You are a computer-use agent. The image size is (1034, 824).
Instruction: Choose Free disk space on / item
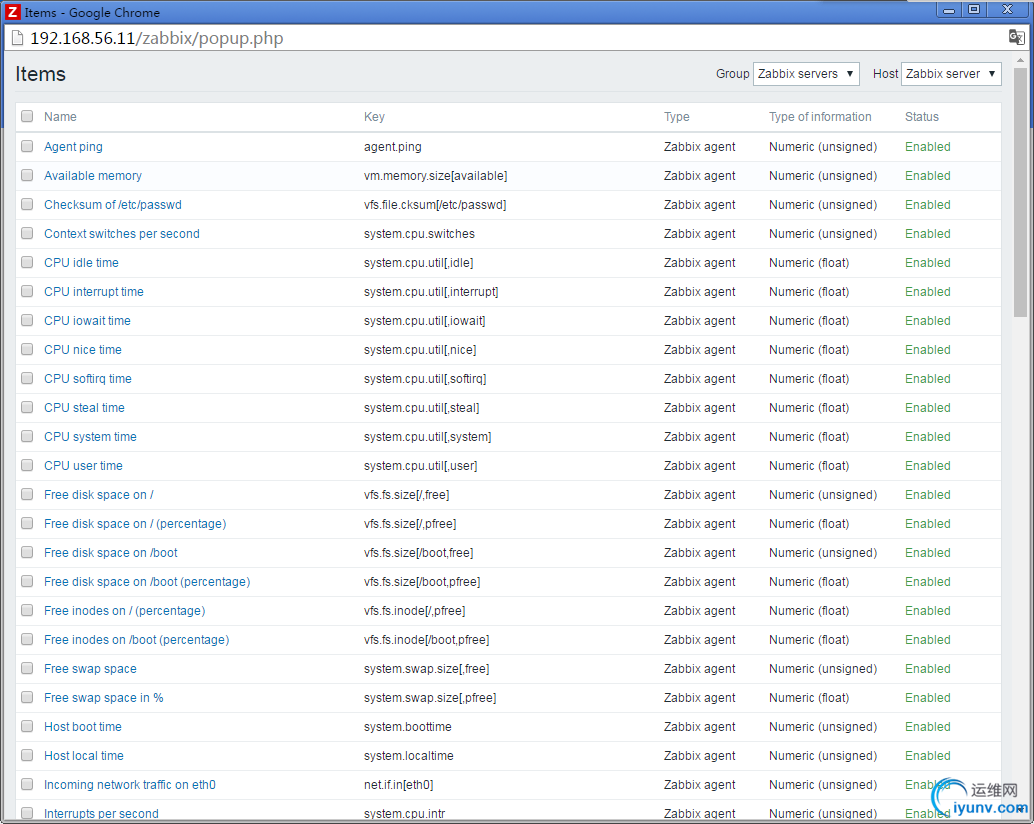(x=99, y=494)
